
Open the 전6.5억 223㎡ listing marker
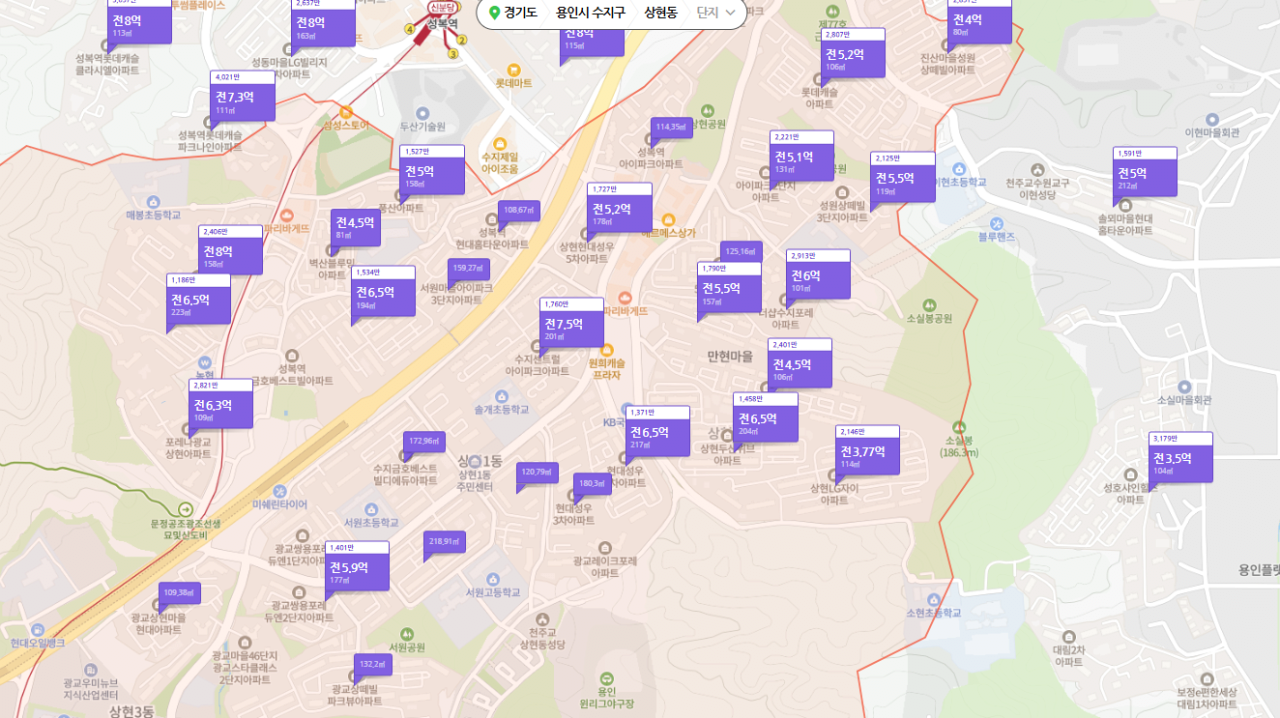click(x=198, y=298)
